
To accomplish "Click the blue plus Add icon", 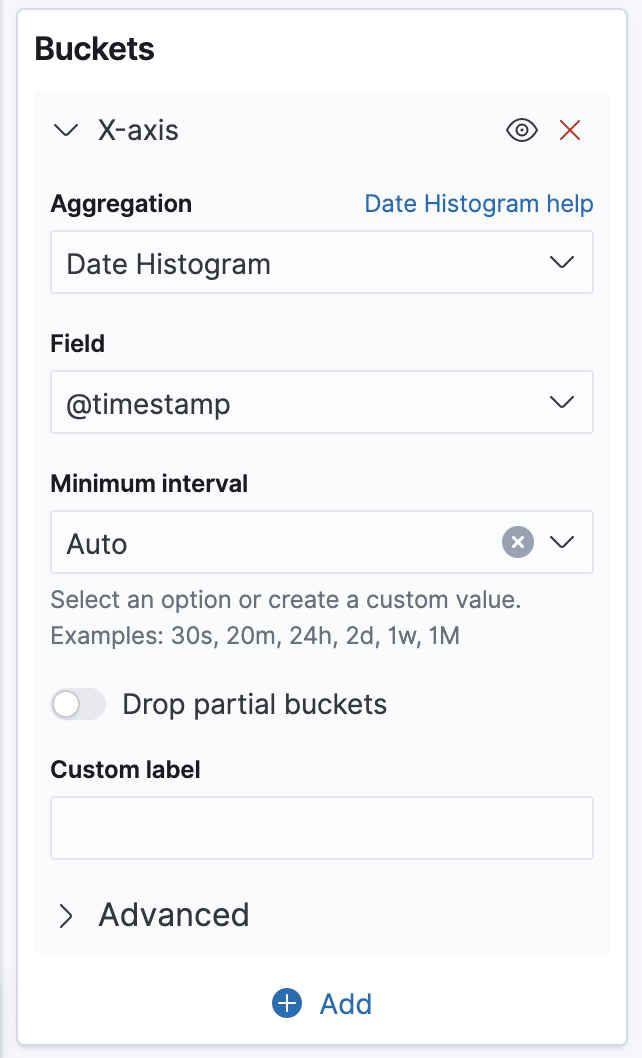I will coord(287,1003).
